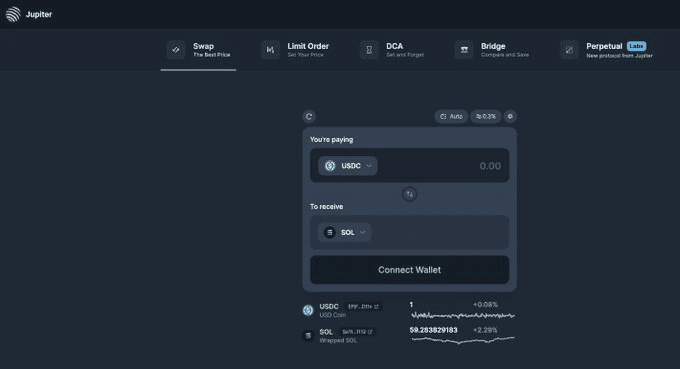Click the paying amount 0.00 field

[490, 166]
